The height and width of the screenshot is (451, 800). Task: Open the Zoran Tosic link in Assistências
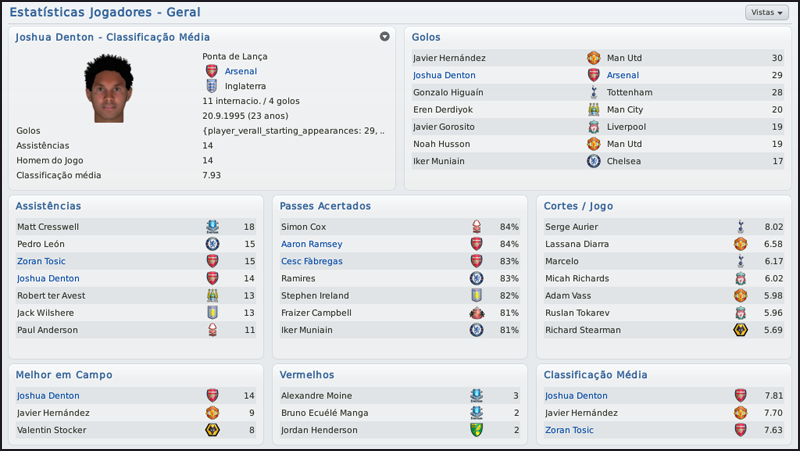point(41,261)
